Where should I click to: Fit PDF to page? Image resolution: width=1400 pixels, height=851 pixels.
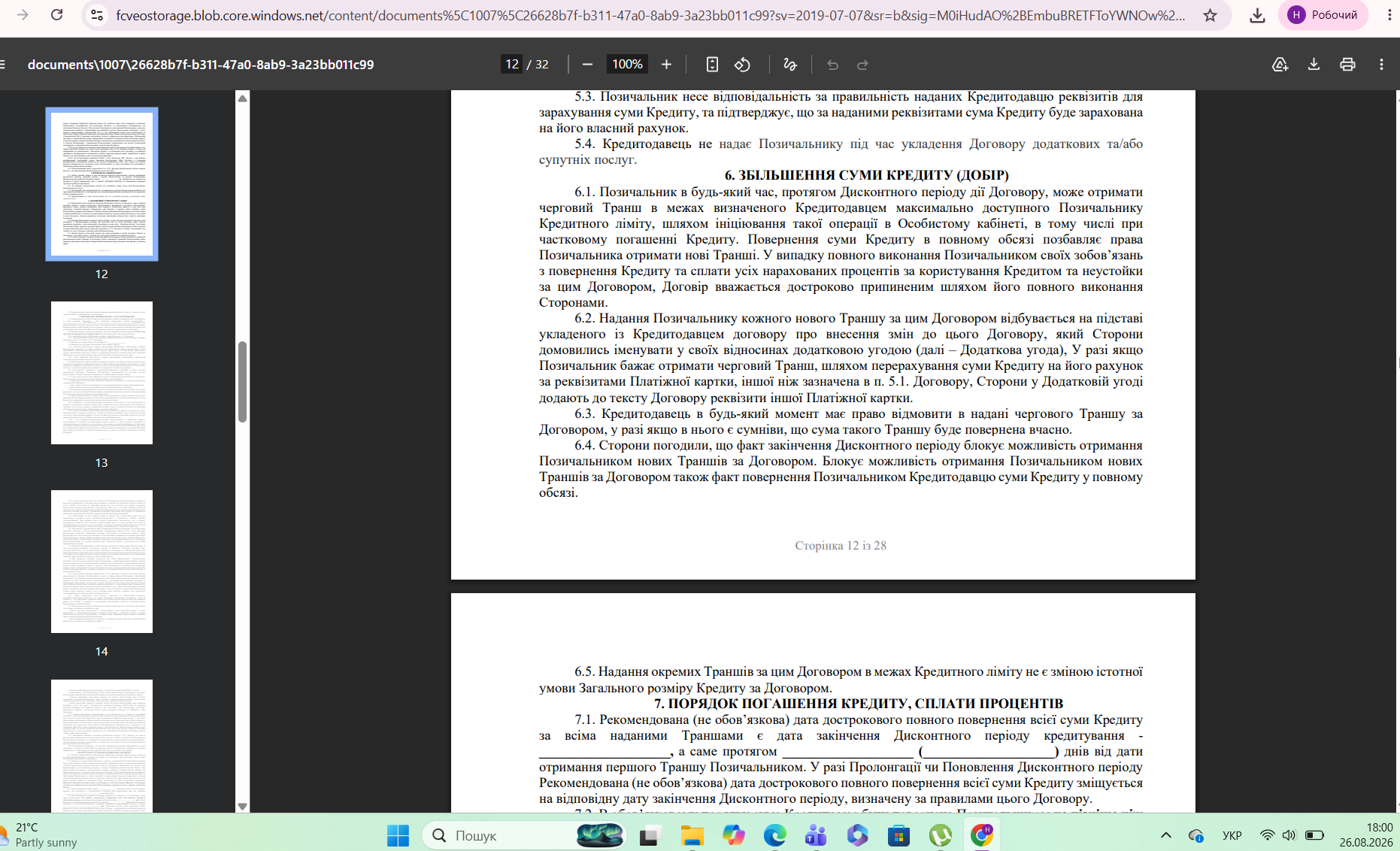712,65
